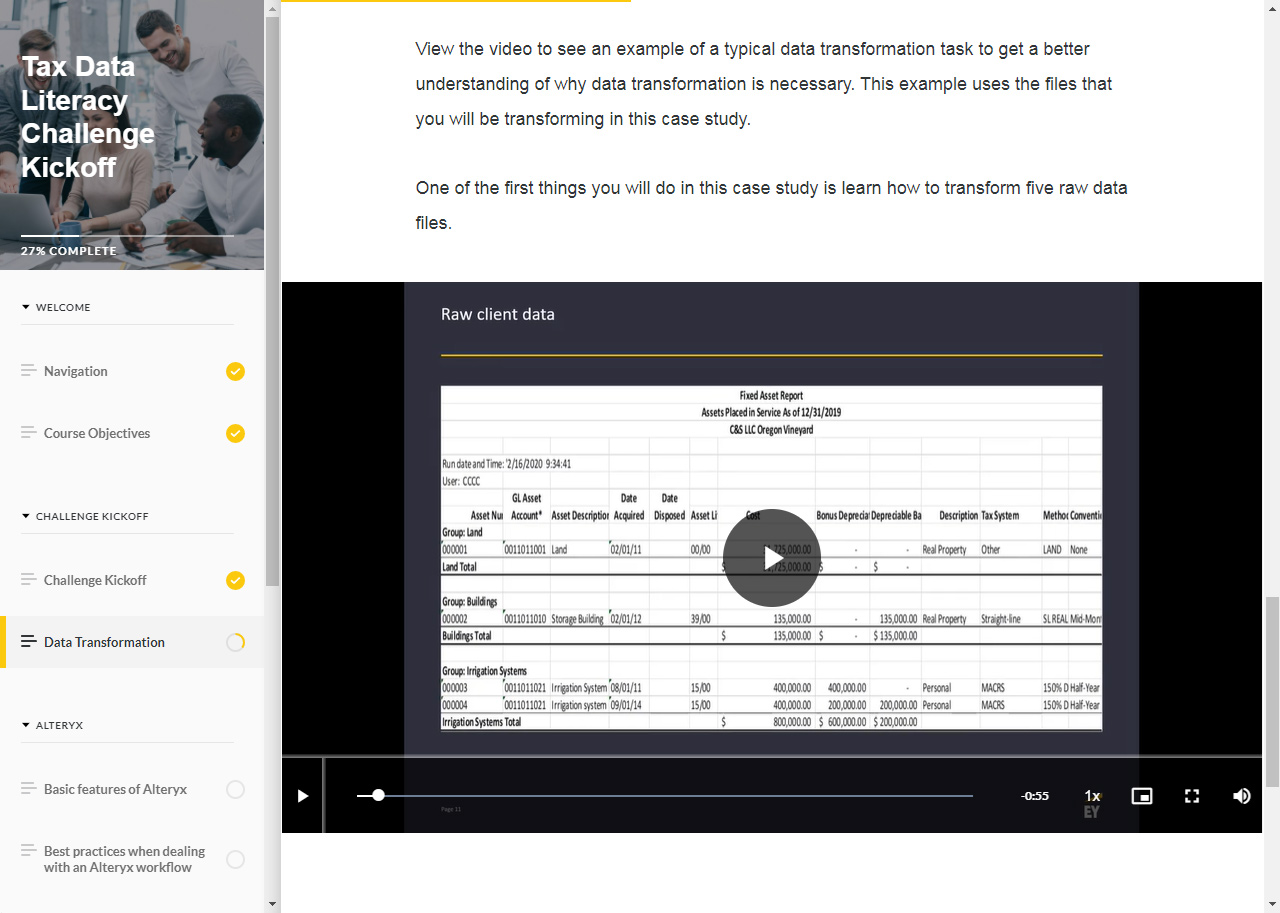
Task: Click the sidebar scrollbar down arrow
Action: (x=273, y=904)
